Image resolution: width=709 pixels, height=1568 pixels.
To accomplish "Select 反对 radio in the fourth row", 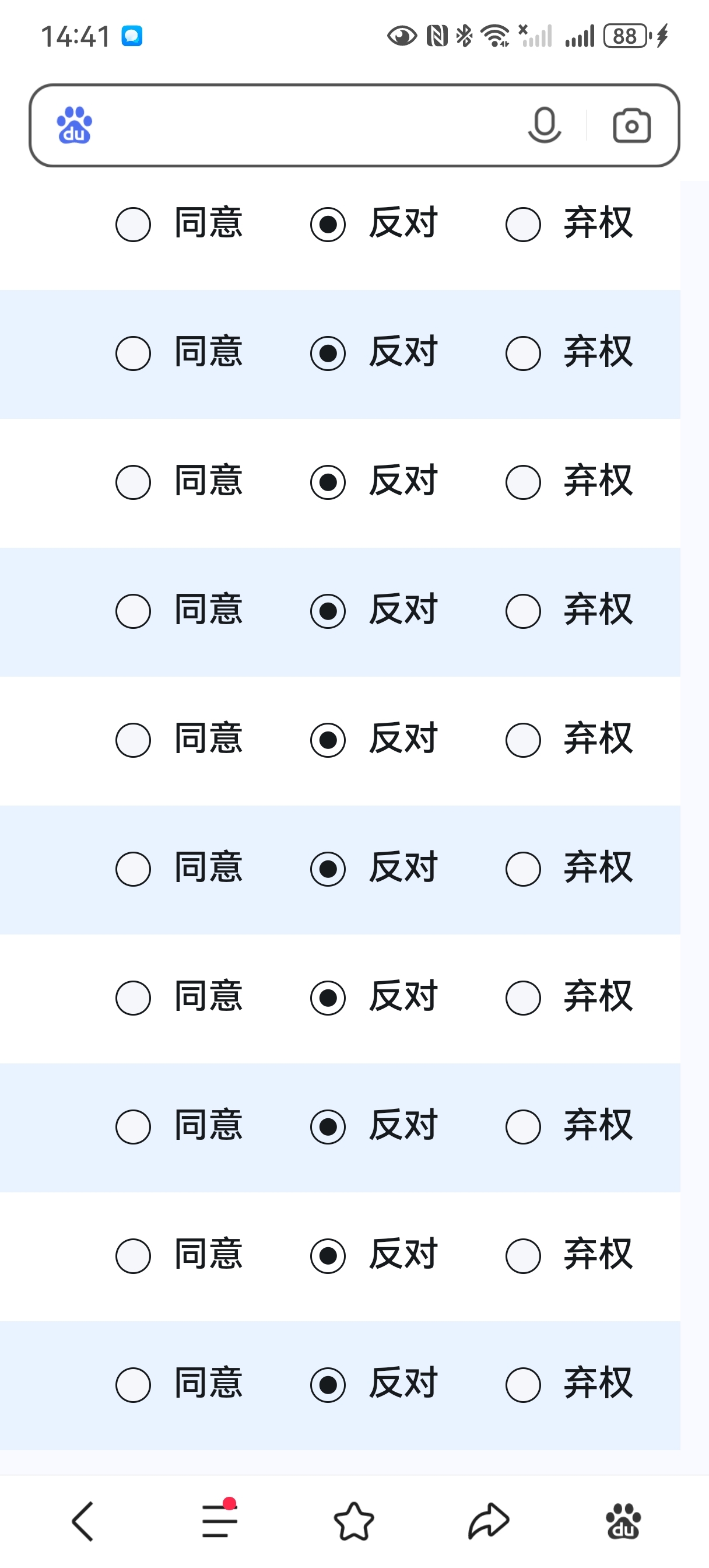I will click(x=328, y=611).
